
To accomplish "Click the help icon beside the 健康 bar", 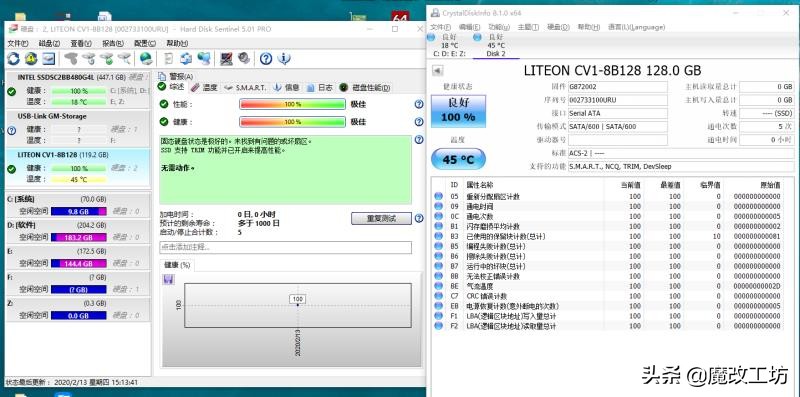I will click(419, 122).
